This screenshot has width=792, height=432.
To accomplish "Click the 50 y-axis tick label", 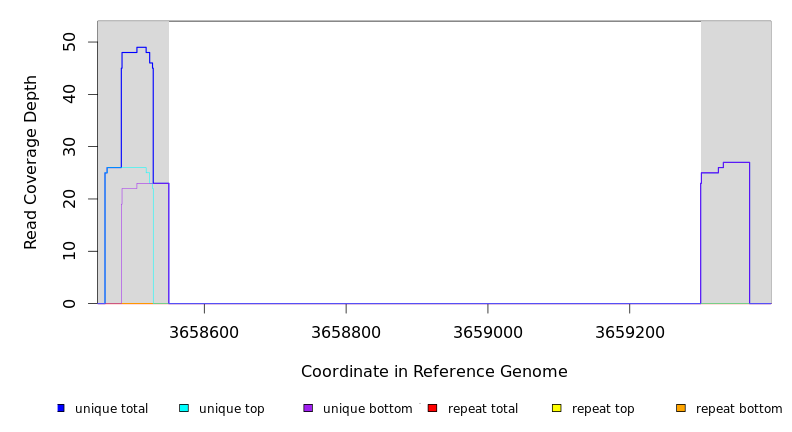I will click(x=70, y=42).
